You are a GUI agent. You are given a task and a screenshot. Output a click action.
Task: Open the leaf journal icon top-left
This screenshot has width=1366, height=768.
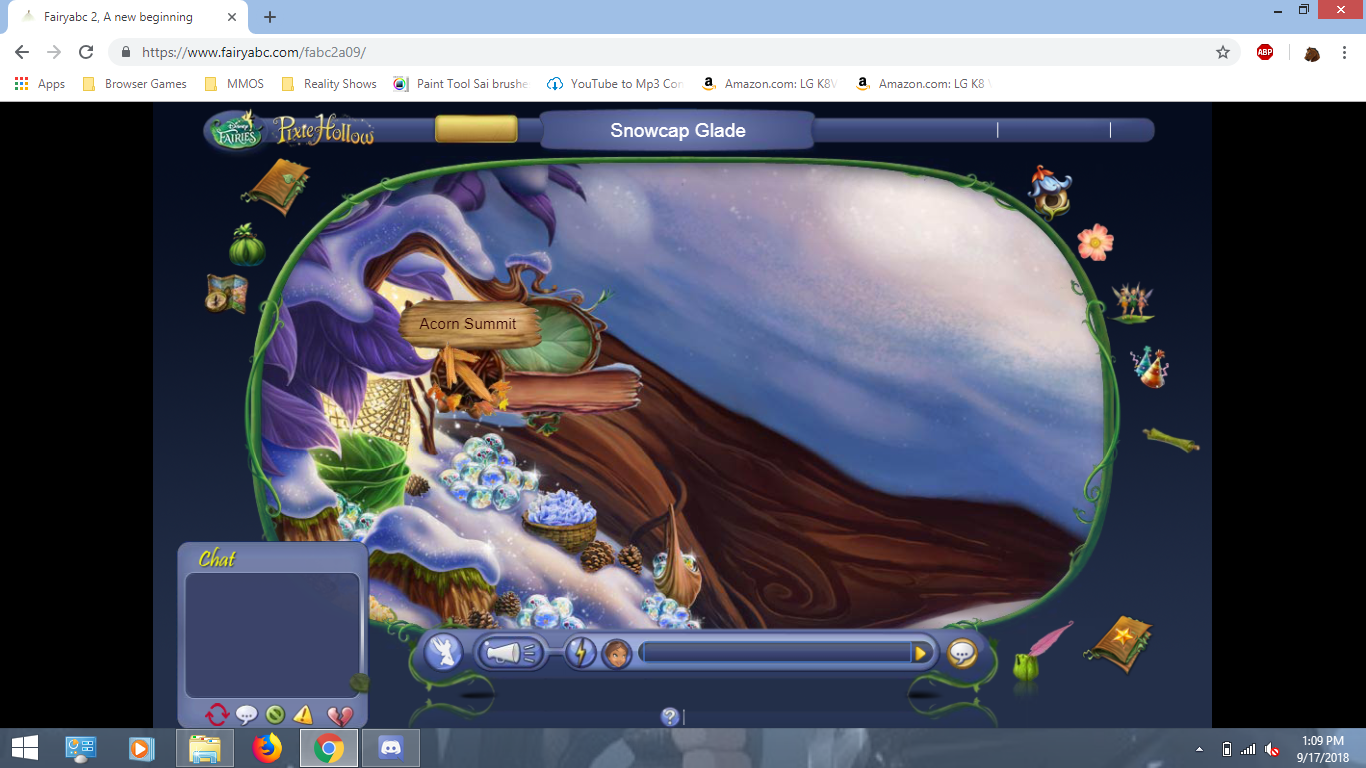click(x=281, y=185)
